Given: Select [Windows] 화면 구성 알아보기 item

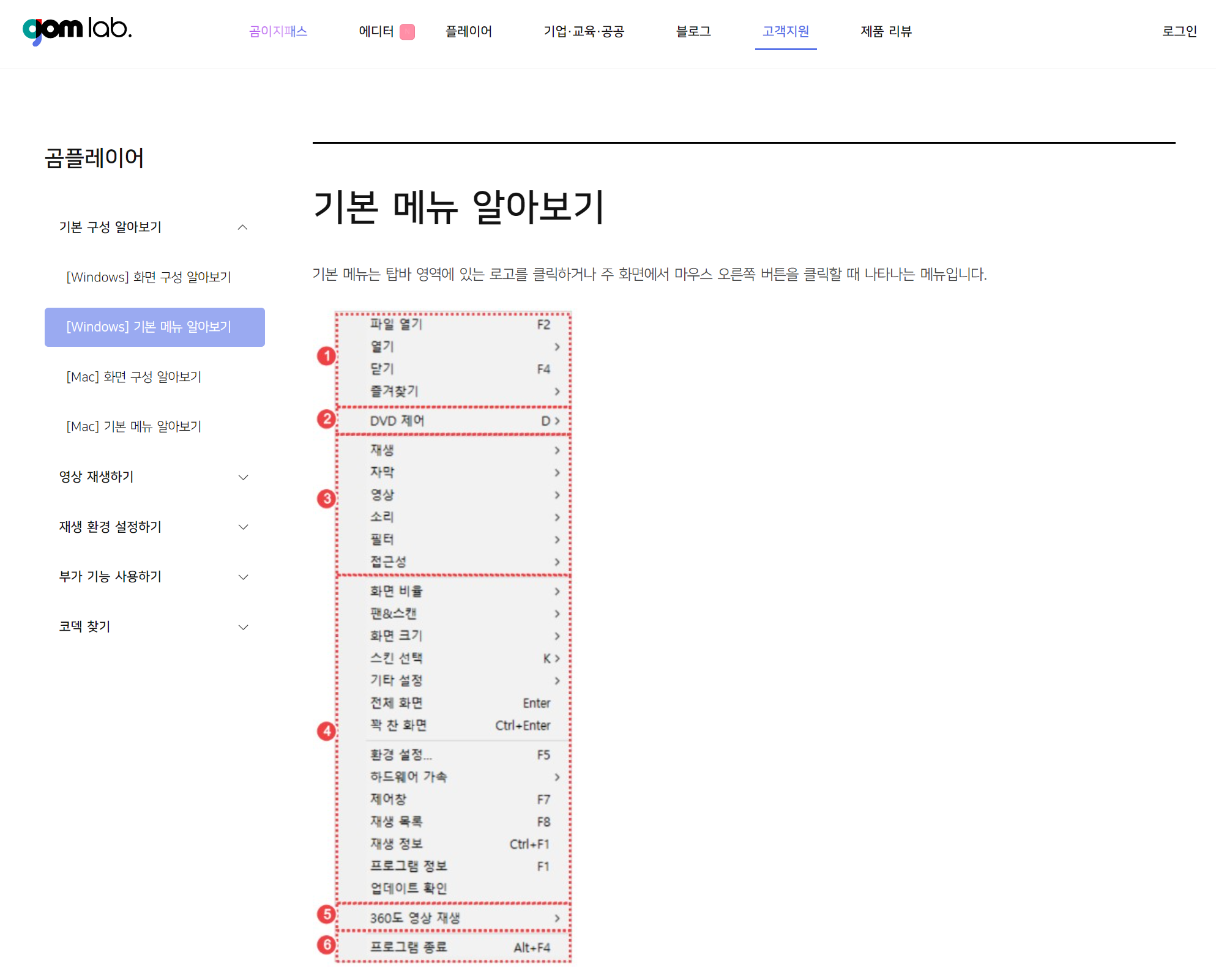Looking at the screenshot, I should 149,277.
